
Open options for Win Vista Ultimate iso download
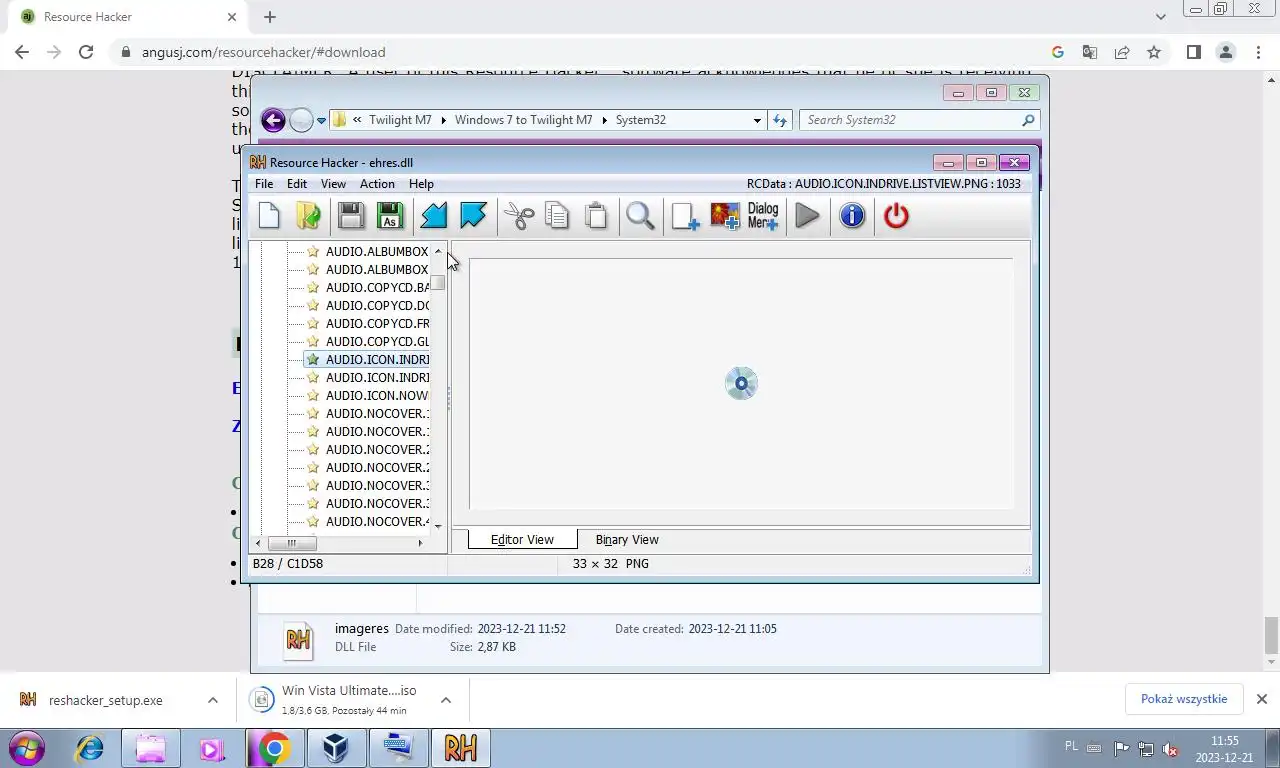(x=446, y=700)
